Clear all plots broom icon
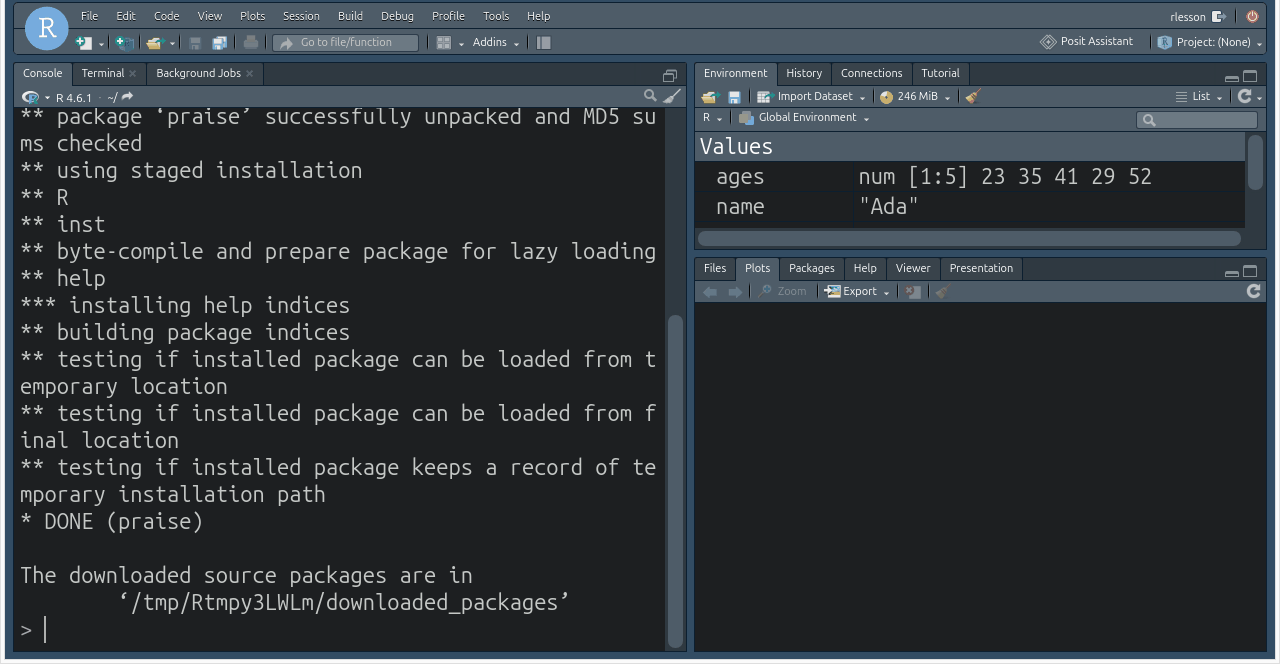The width and height of the screenshot is (1280, 664). [x=942, y=292]
